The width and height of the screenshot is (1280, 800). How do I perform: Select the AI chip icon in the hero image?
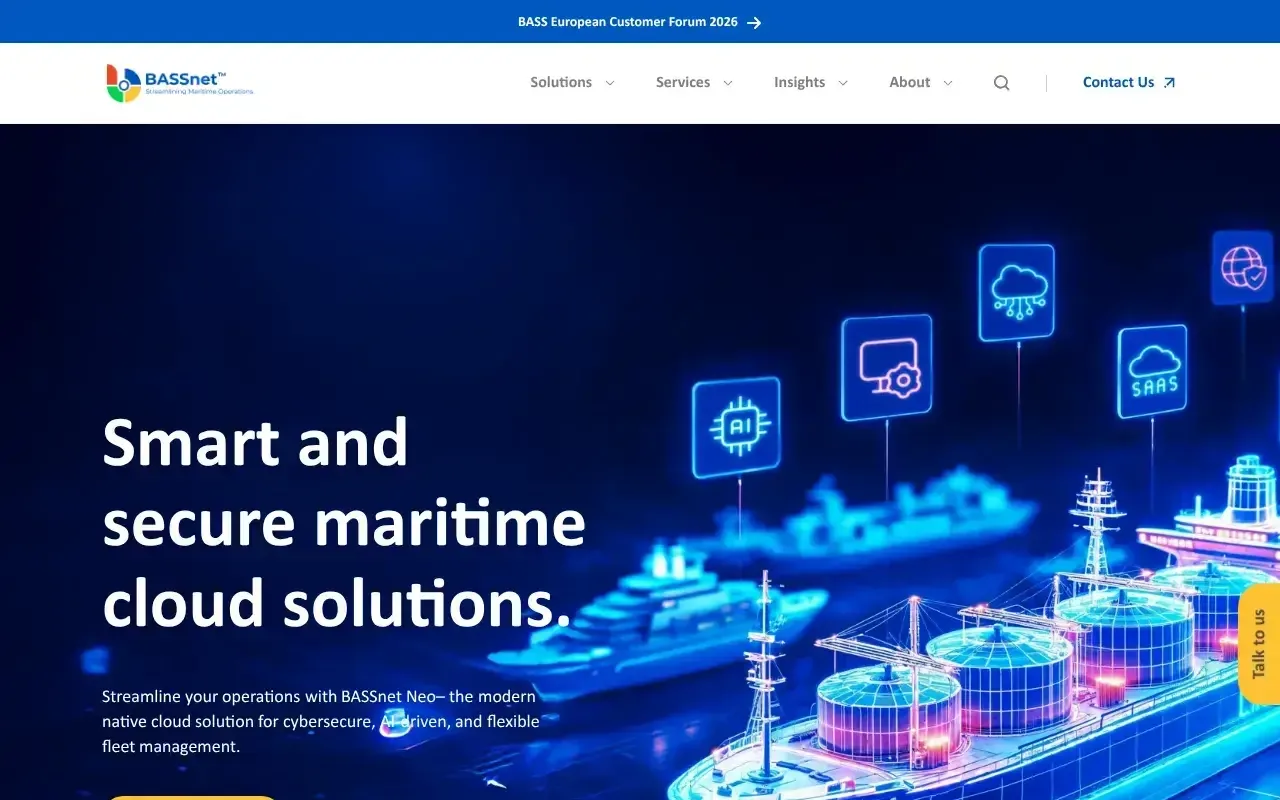(736, 427)
